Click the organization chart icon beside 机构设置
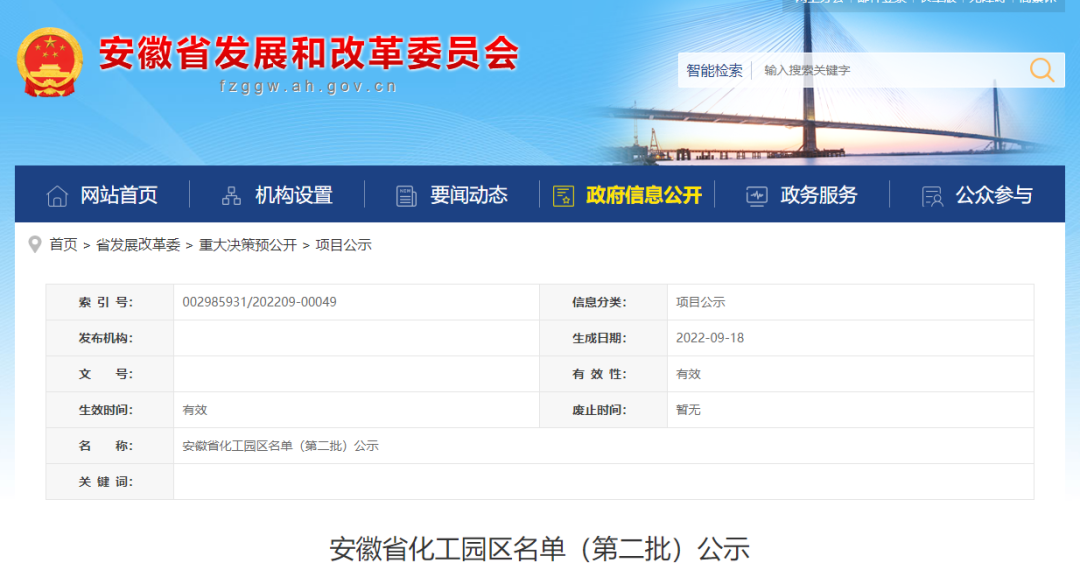This screenshot has width=1080, height=563. (x=231, y=196)
